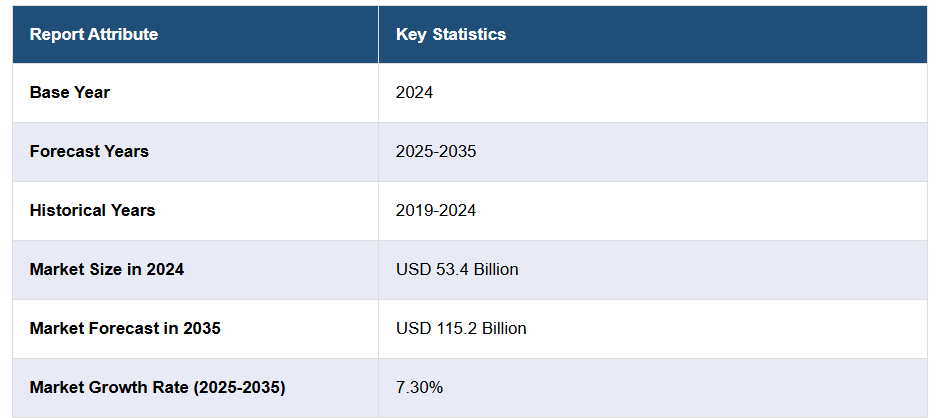
Task: Click the Report Attribute column header
Action: coord(94,34)
